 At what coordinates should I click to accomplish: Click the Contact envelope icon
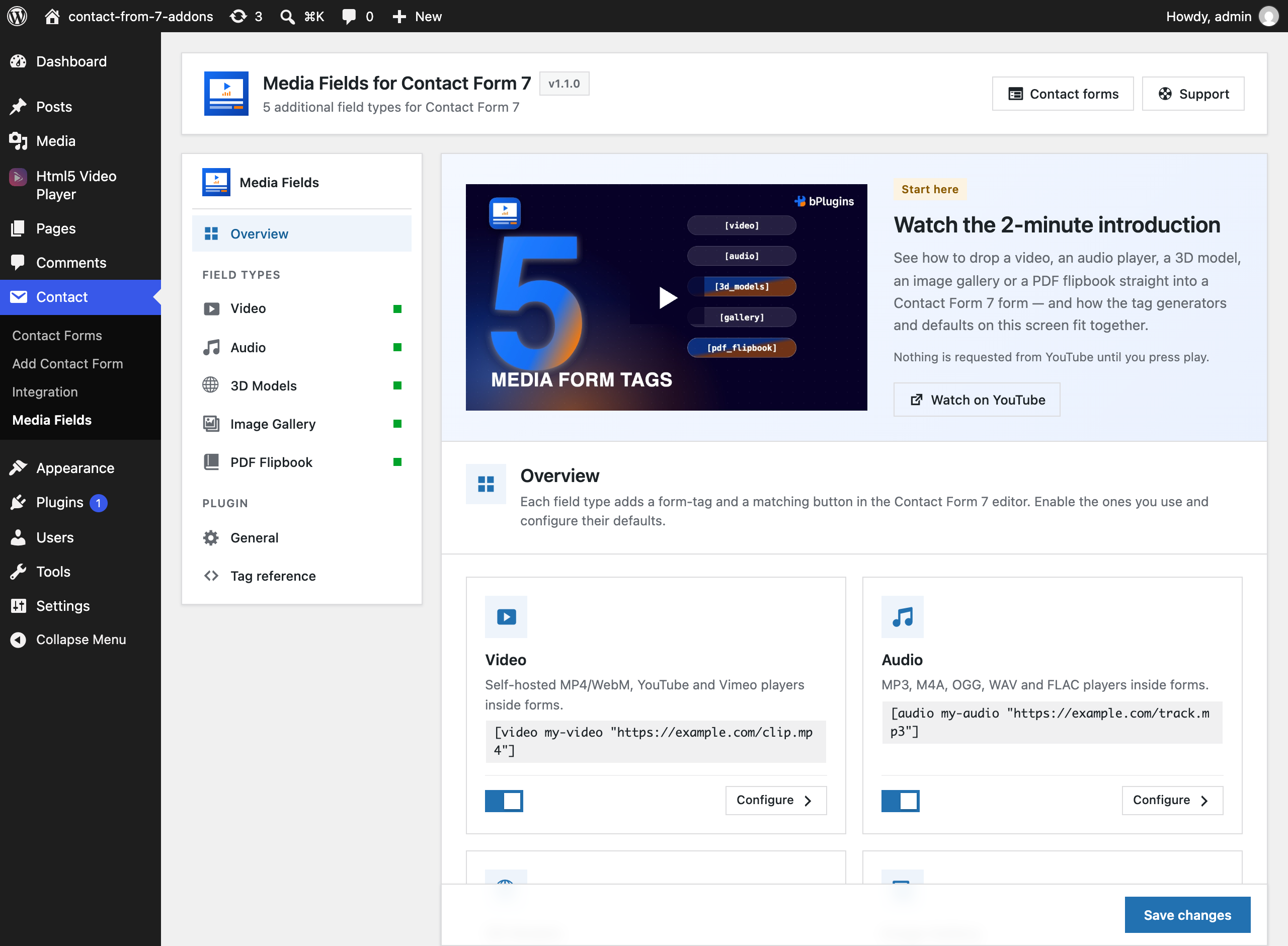[x=18, y=296]
